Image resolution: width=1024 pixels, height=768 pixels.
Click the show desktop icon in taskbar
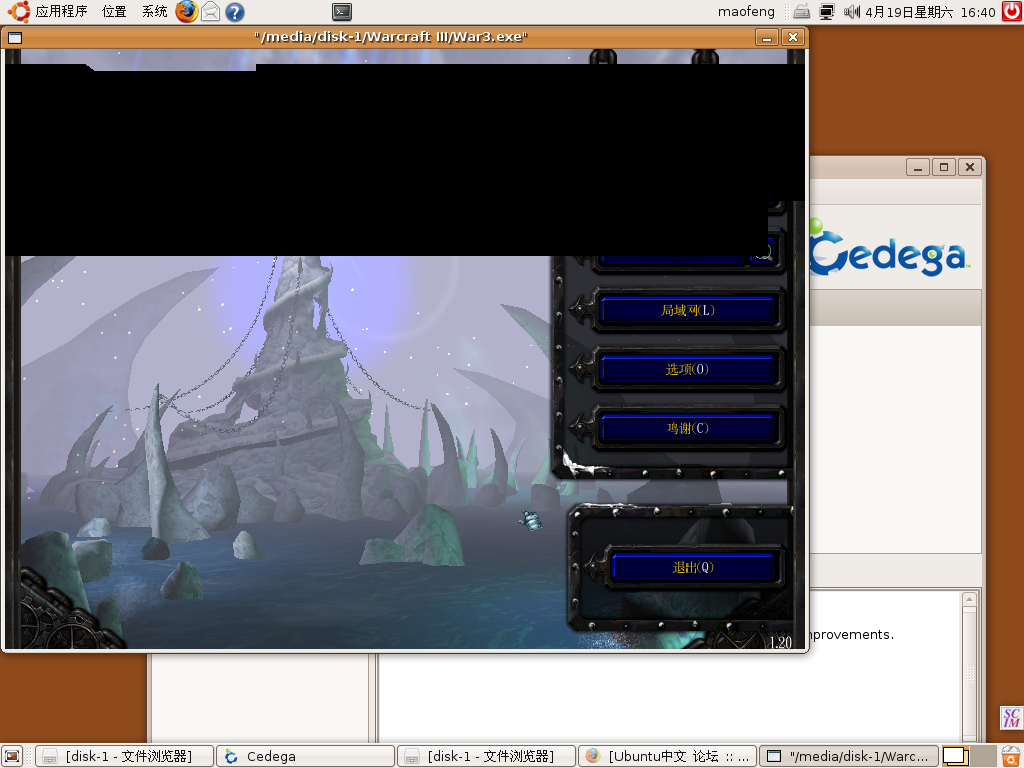click(12, 756)
